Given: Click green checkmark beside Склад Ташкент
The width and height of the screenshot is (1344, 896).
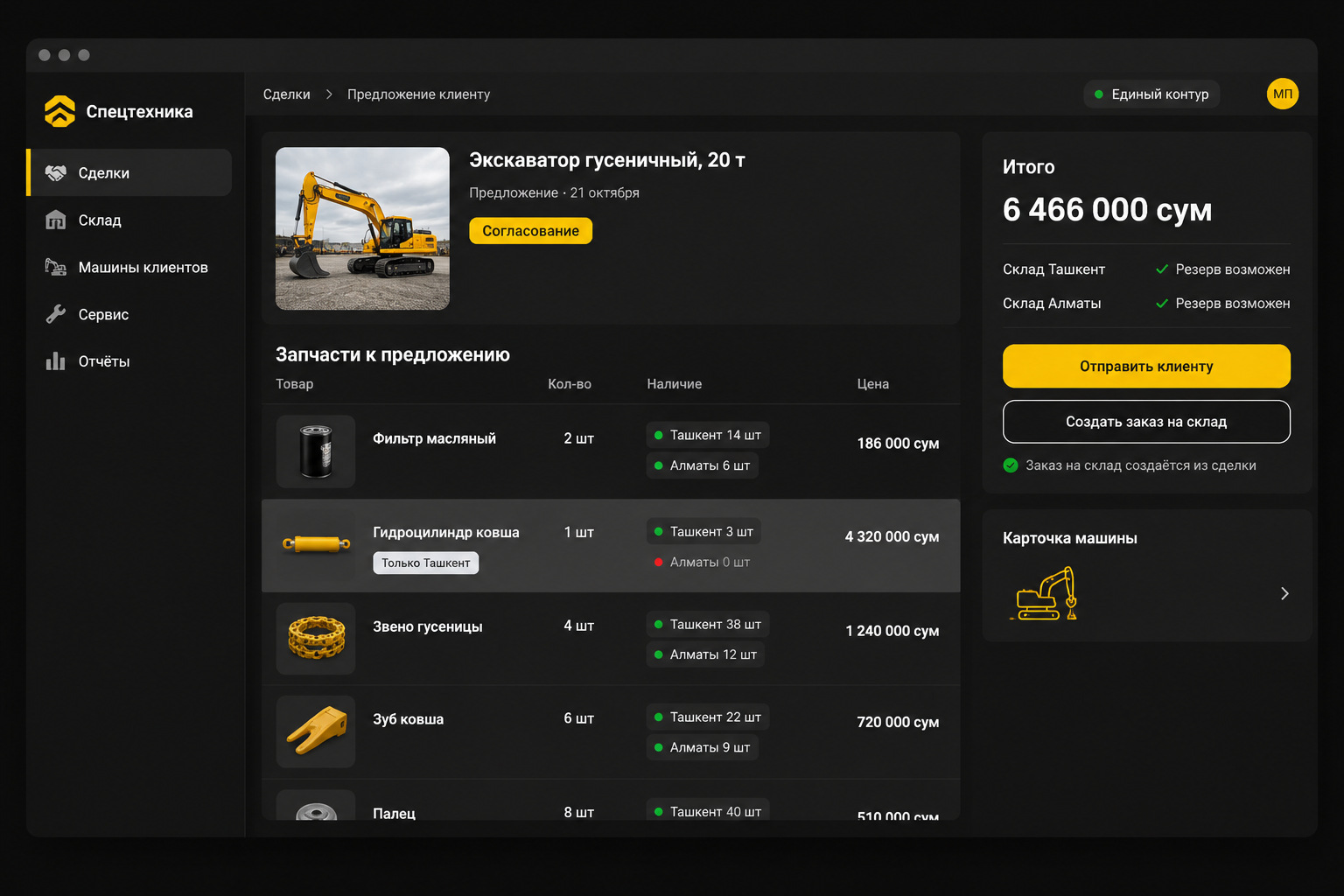Looking at the screenshot, I should (1162, 269).
